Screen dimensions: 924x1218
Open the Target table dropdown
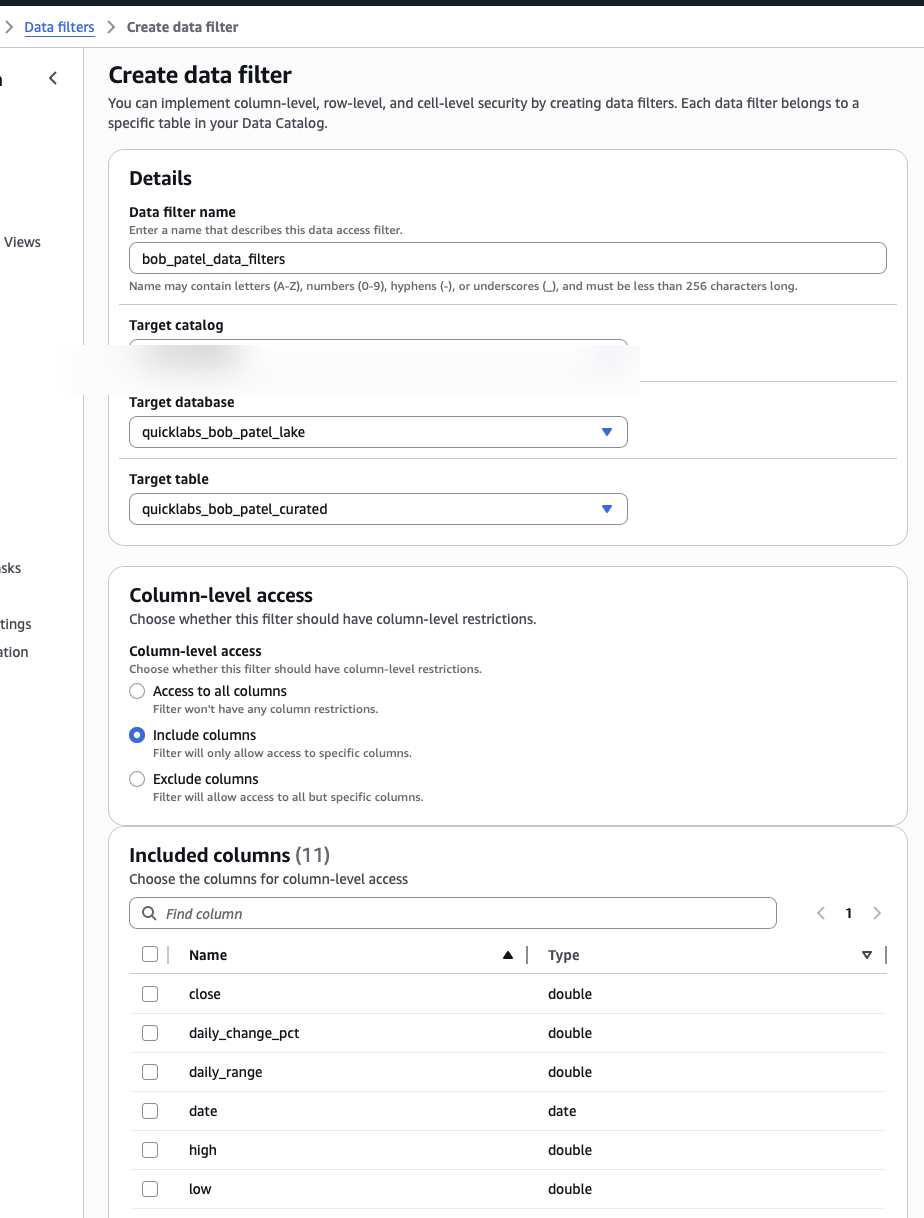pos(378,509)
